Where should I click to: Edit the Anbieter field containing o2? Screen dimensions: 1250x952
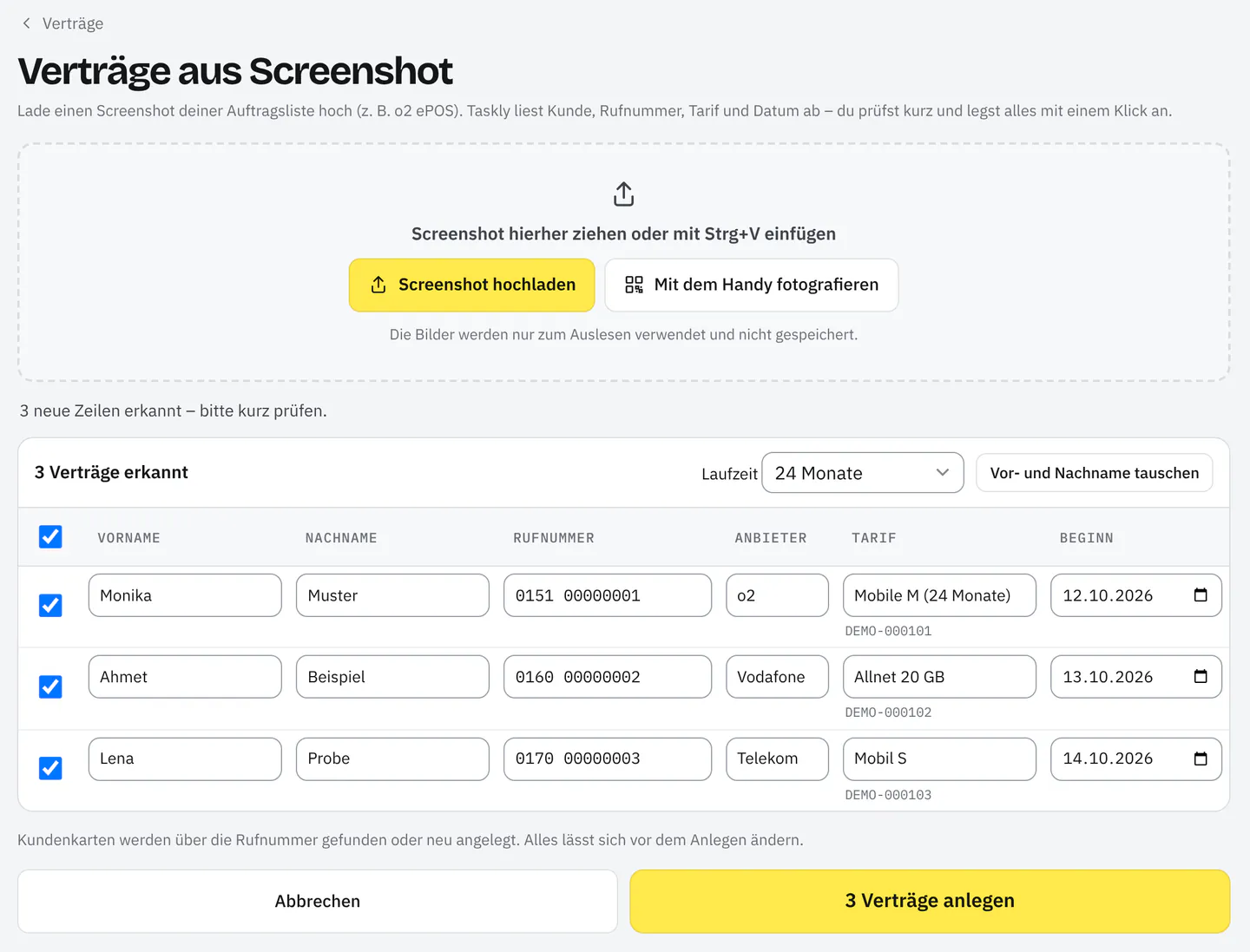777,595
